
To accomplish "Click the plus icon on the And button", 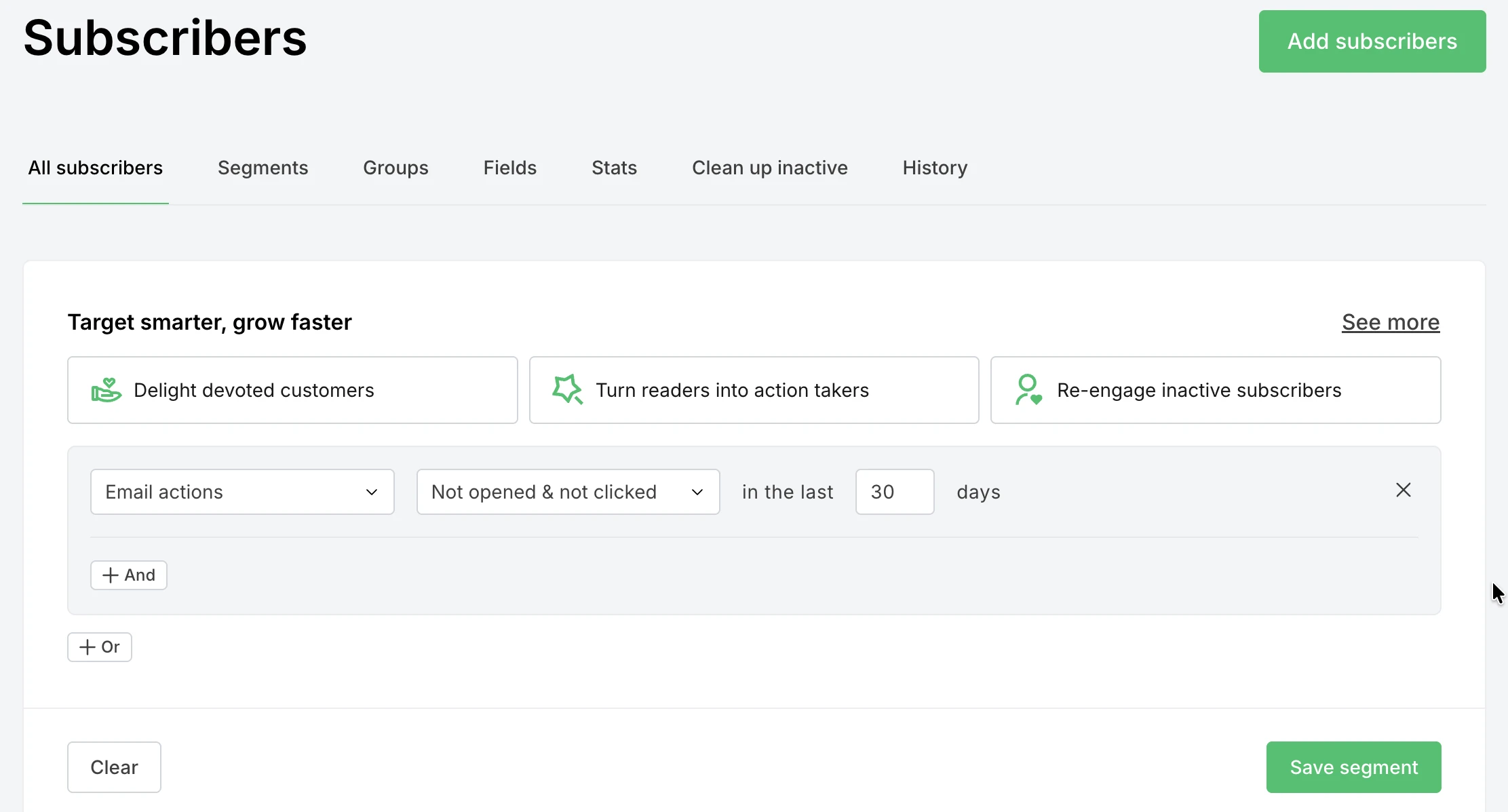I will click(x=110, y=575).
